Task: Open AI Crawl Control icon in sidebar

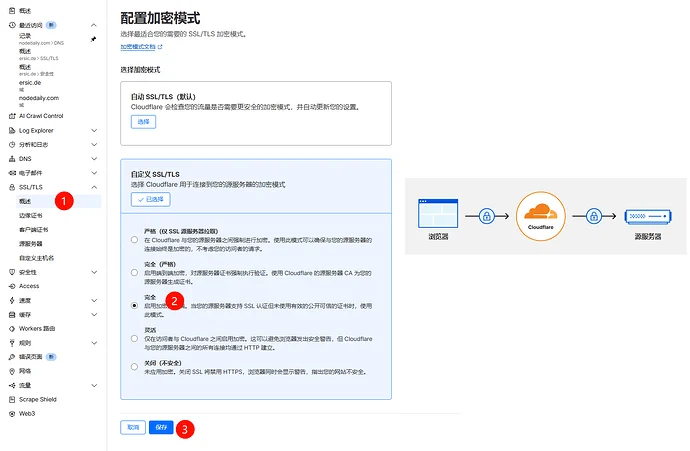Action: (x=10, y=116)
